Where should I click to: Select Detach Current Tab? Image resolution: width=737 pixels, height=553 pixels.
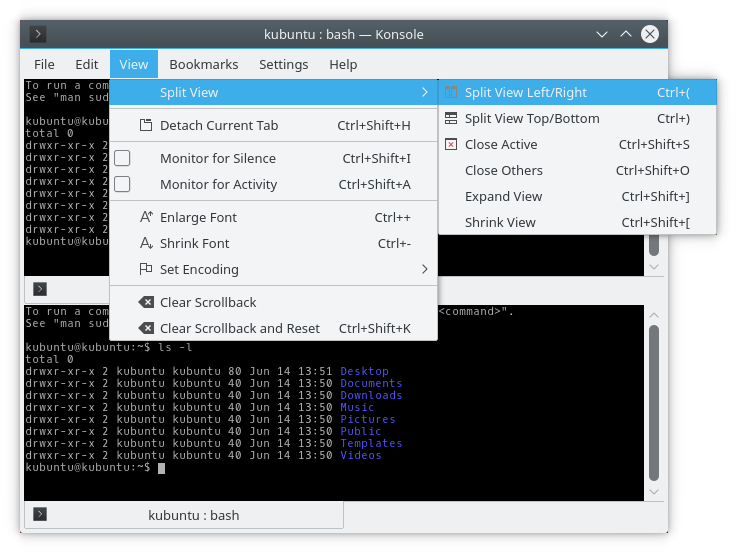click(274, 125)
